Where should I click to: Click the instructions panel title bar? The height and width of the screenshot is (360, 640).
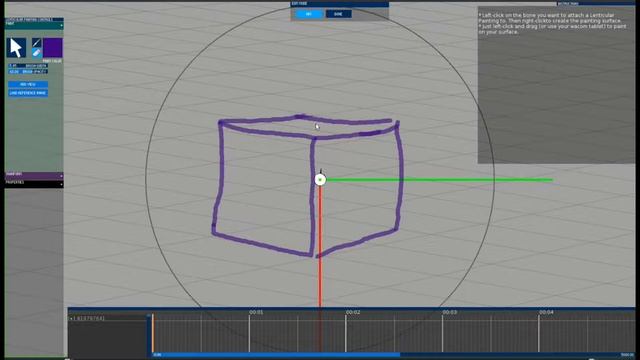pyautogui.click(x=596, y=3)
